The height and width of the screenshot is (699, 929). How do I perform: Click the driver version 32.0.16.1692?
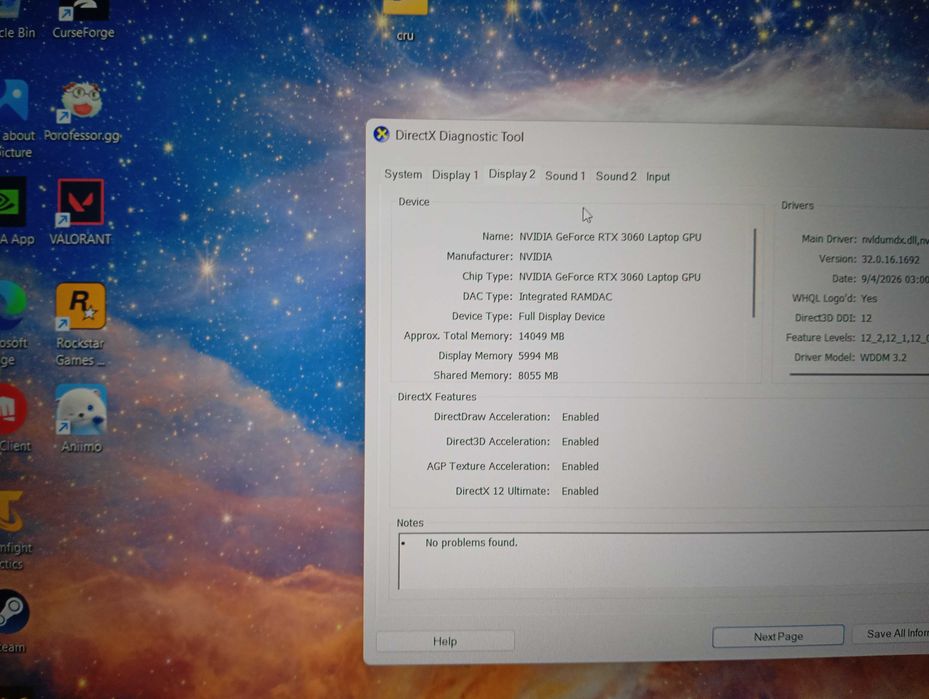coord(890,259)
